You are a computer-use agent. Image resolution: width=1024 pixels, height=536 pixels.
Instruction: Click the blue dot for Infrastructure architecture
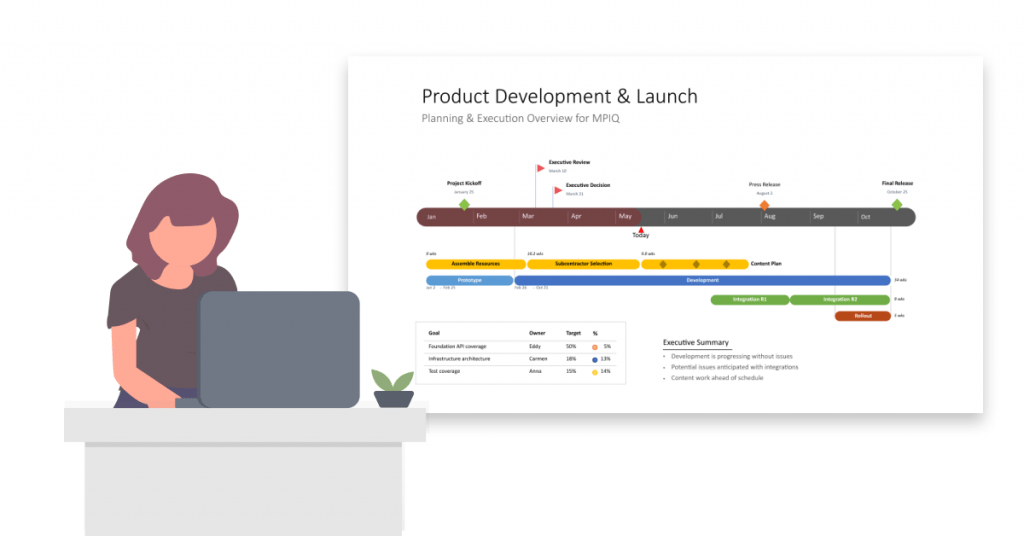(595, 359)
